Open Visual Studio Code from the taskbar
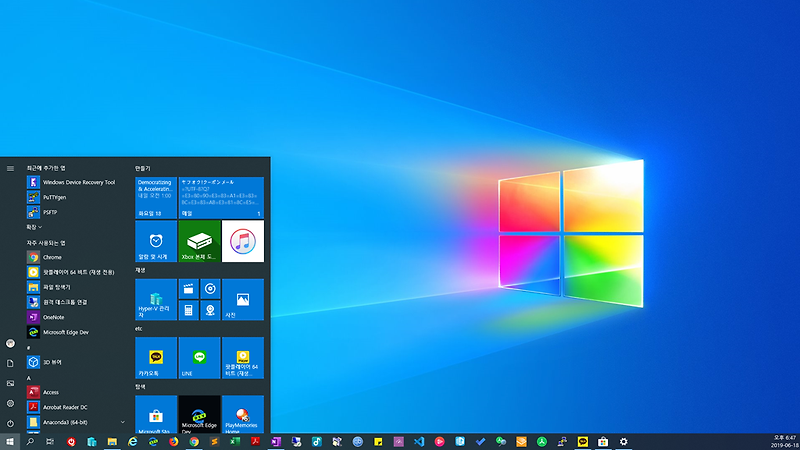The image size is (800, 450). (419, 442)
